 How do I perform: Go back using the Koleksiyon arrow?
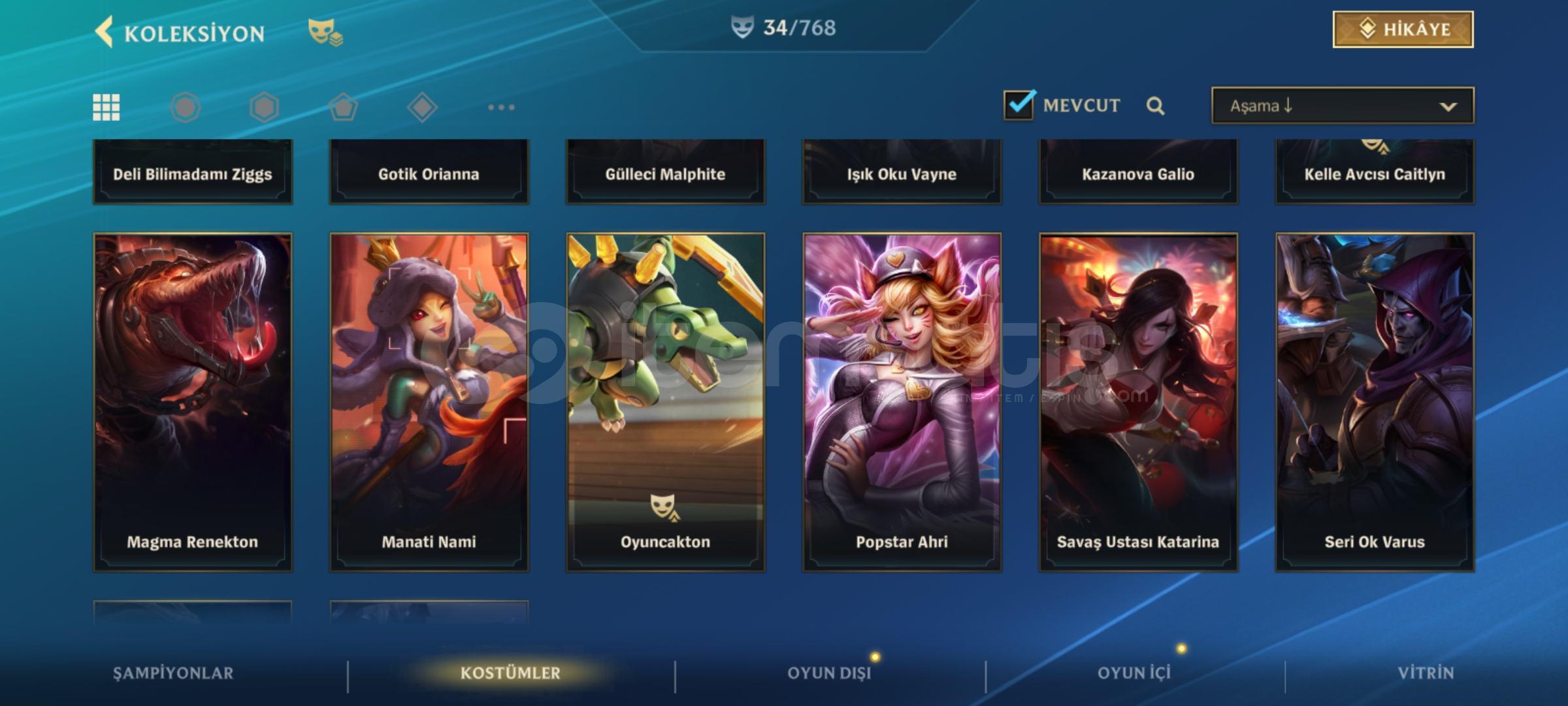tap(105, 31)
